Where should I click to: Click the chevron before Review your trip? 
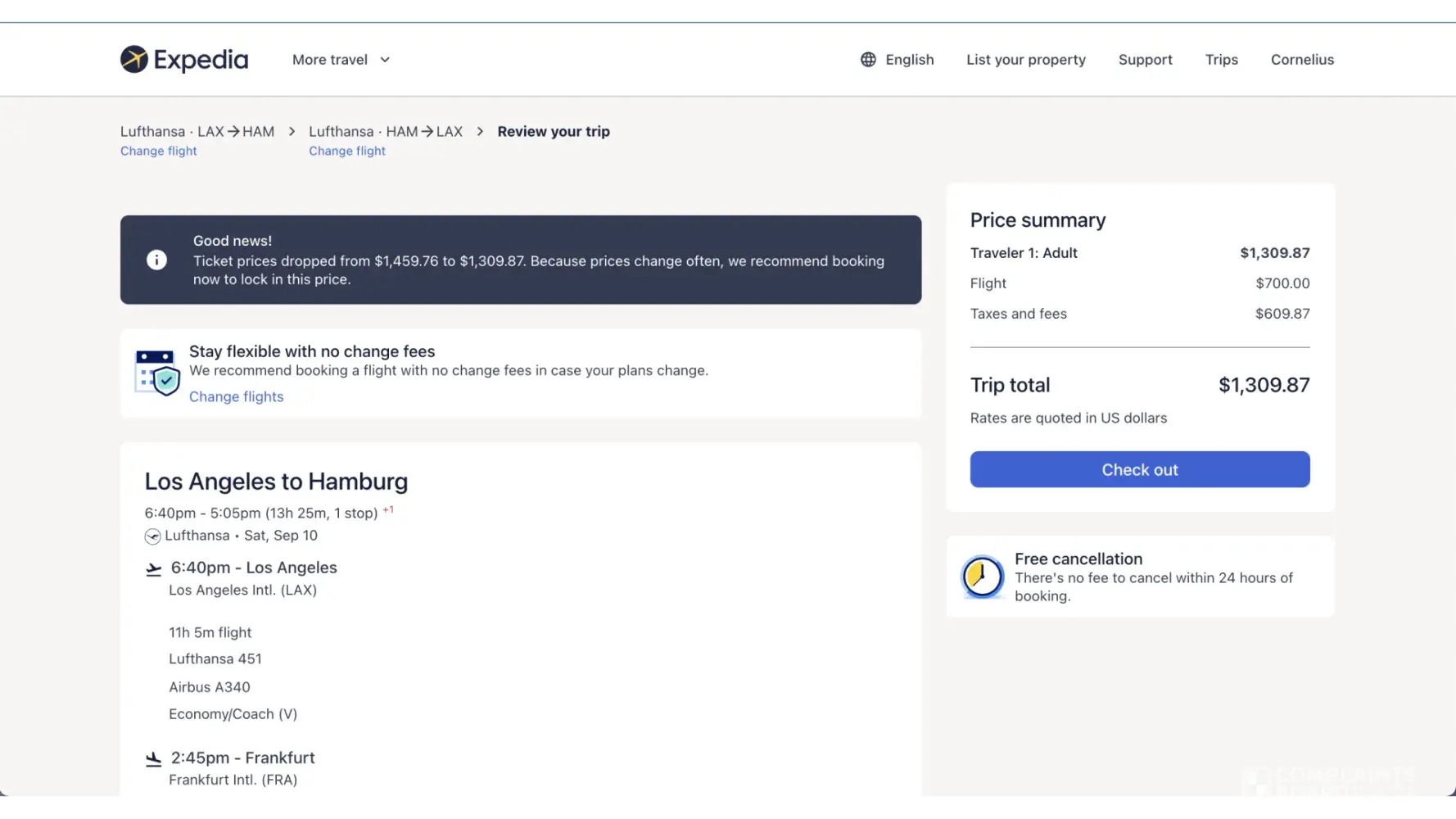(480, 132)
